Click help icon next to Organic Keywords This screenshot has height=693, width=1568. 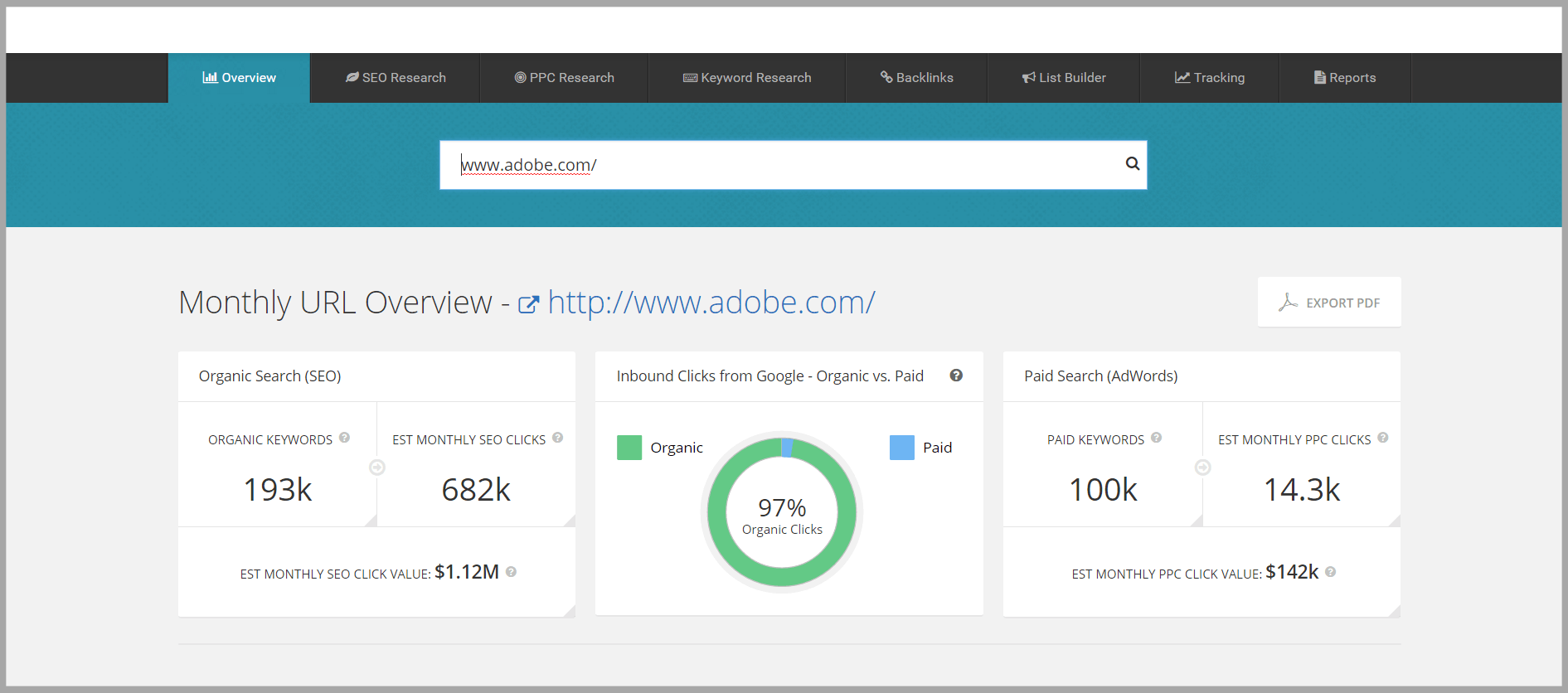point(344,438)
